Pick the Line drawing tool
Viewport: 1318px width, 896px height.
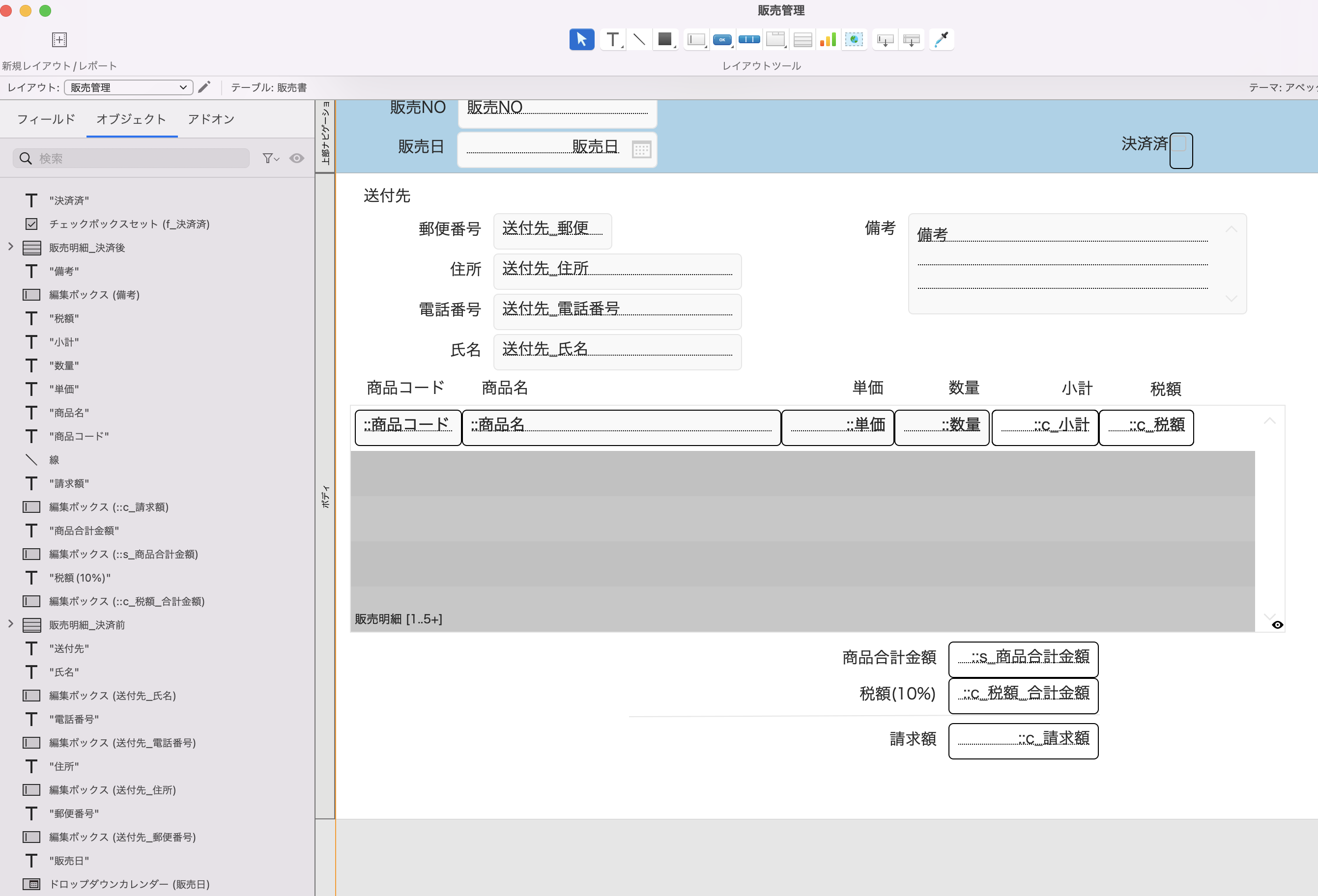(639, 39)
